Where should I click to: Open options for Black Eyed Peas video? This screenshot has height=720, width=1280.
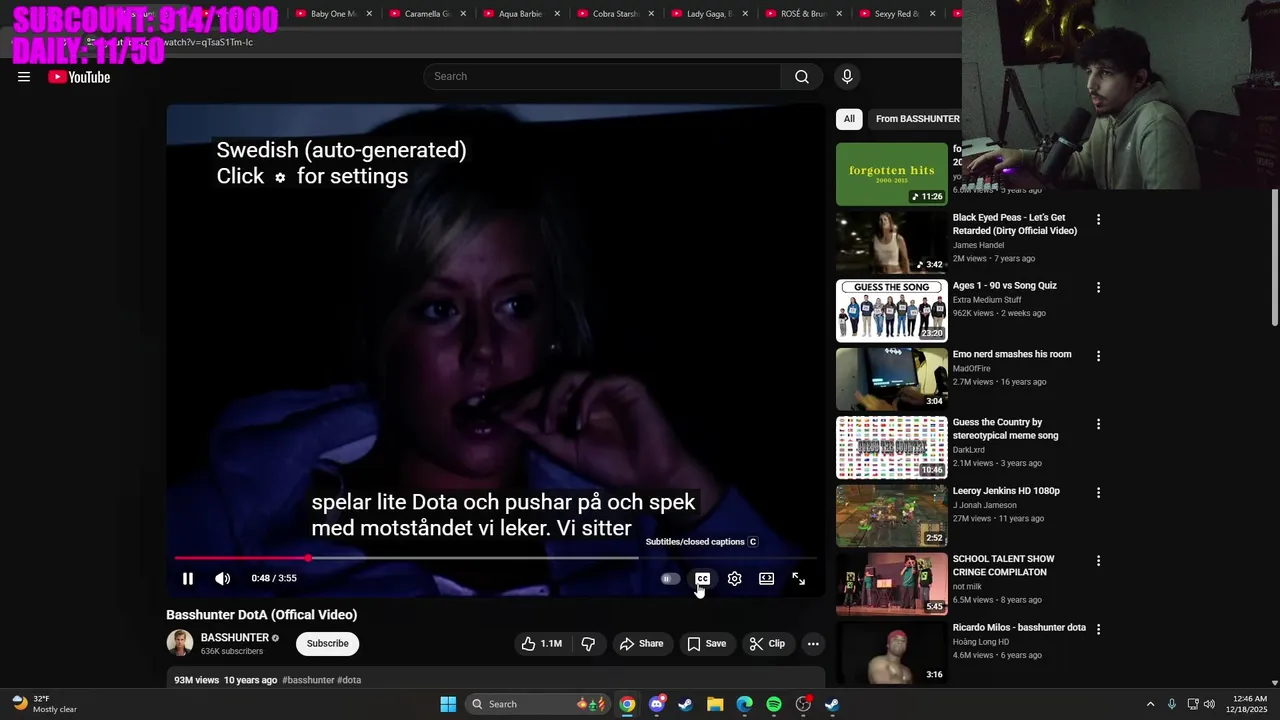(1098, 219)
